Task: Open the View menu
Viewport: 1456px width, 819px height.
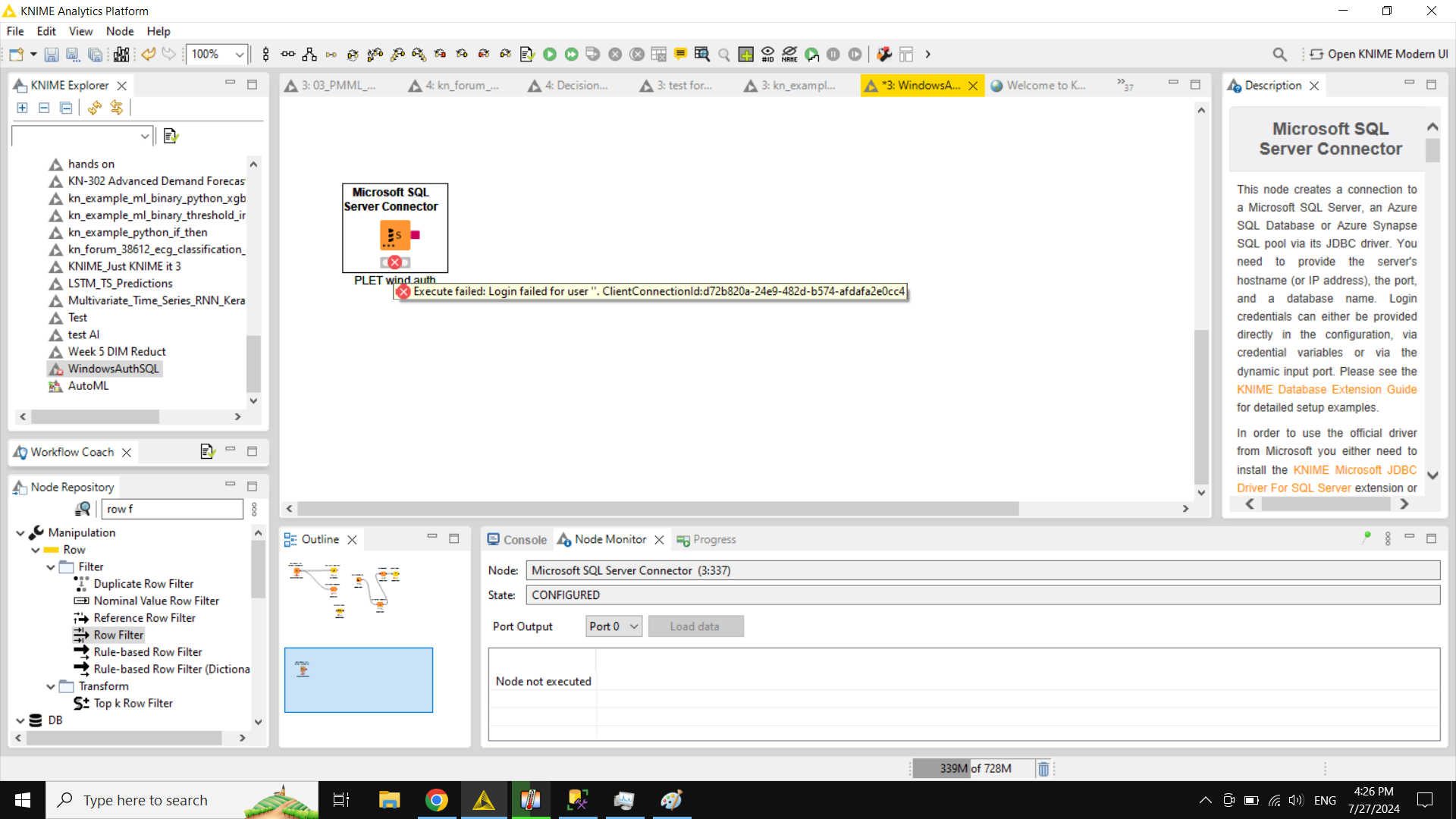Action: point(80,31)
